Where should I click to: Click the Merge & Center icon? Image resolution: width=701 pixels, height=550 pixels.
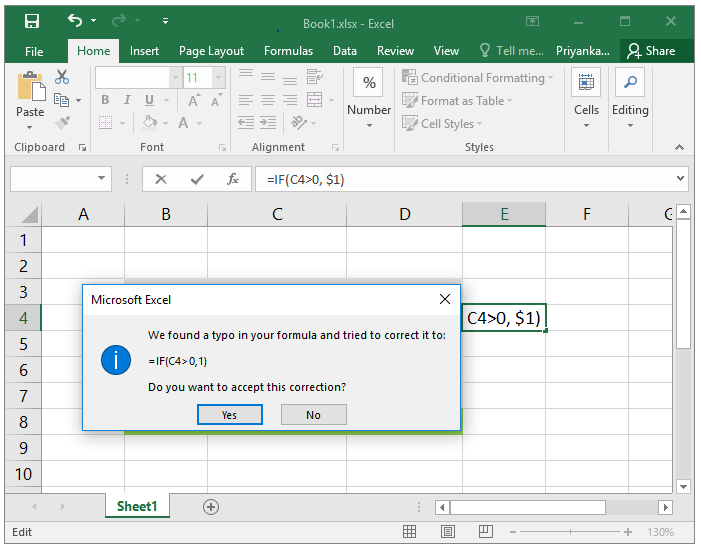pyautogui.click(x=314, y=100)
